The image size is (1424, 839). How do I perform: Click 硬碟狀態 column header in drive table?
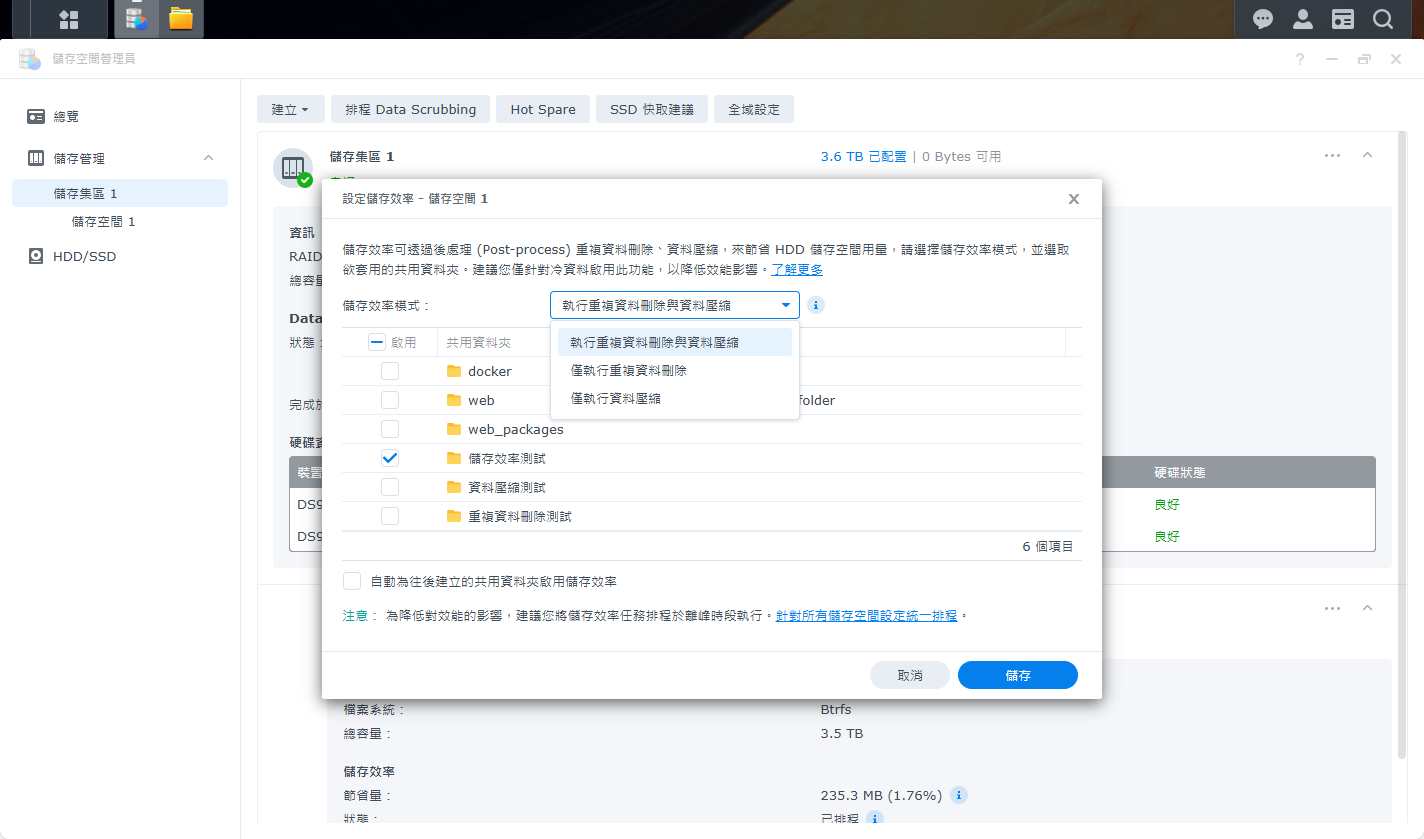click(x=1180, y=472)
